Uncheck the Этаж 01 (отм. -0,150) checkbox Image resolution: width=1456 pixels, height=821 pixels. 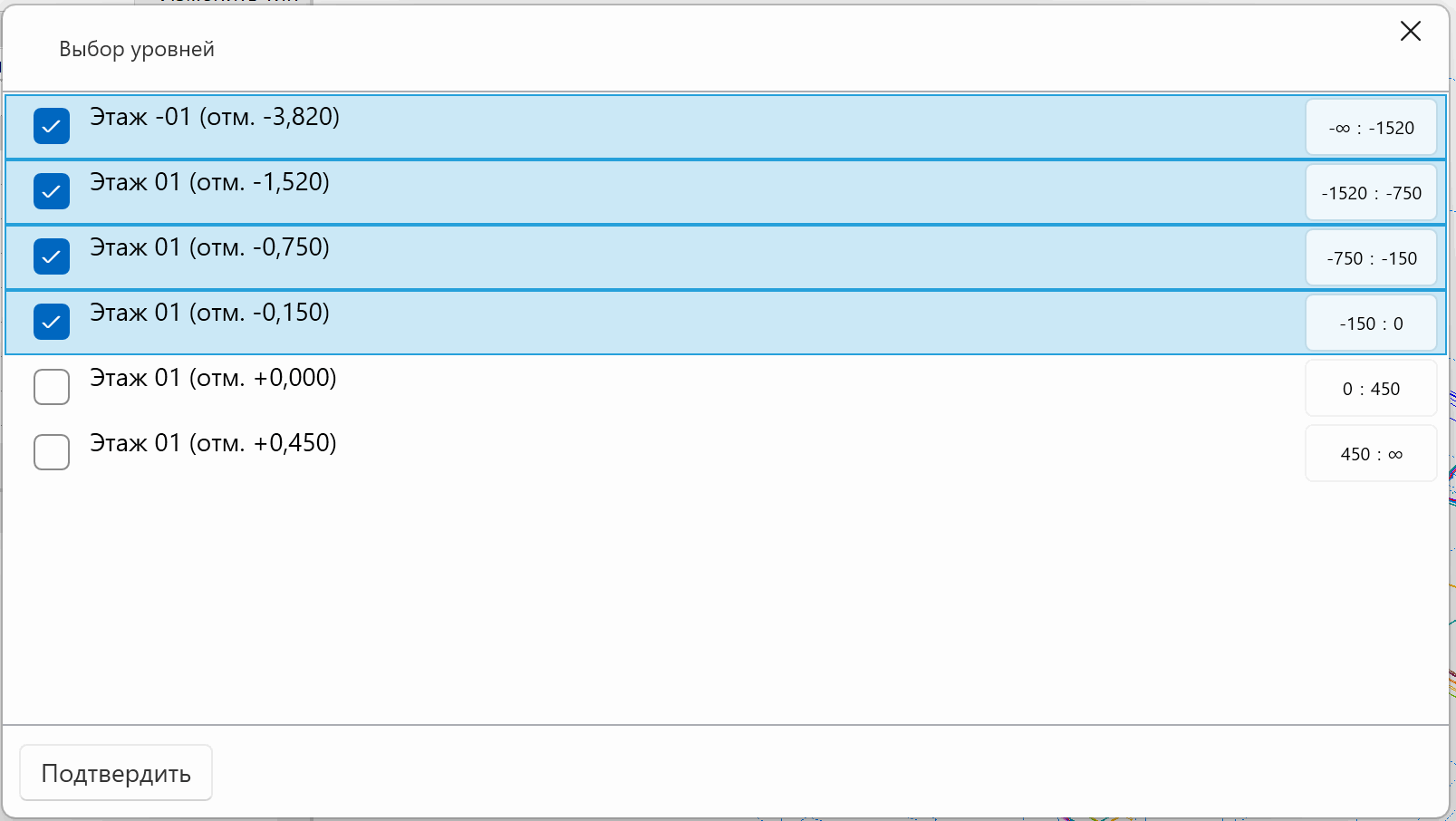(x=52, y=322)
